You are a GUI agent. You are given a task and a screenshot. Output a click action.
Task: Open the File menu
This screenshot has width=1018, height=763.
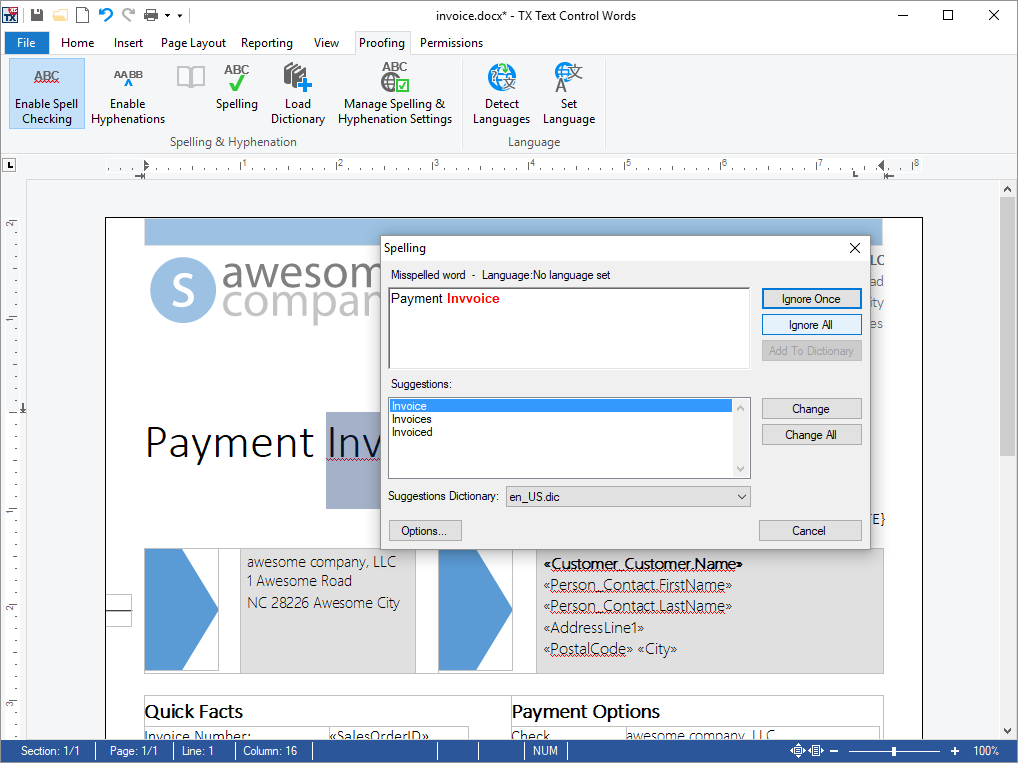(26, 43)
